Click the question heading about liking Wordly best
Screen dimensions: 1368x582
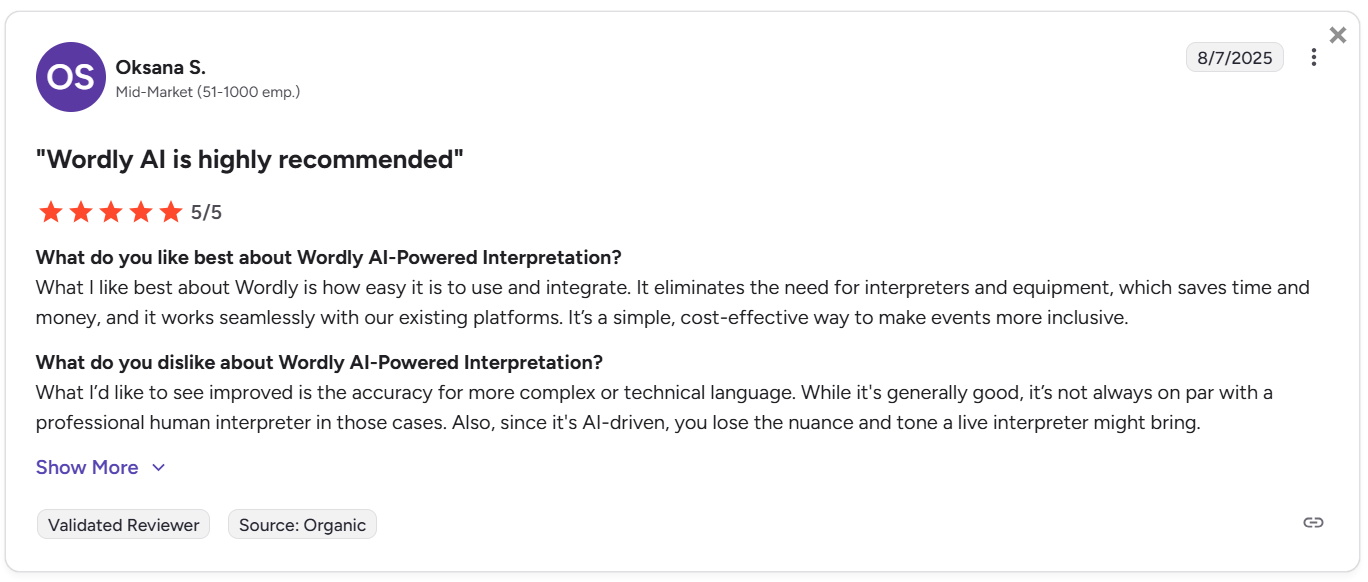point(328,257)
